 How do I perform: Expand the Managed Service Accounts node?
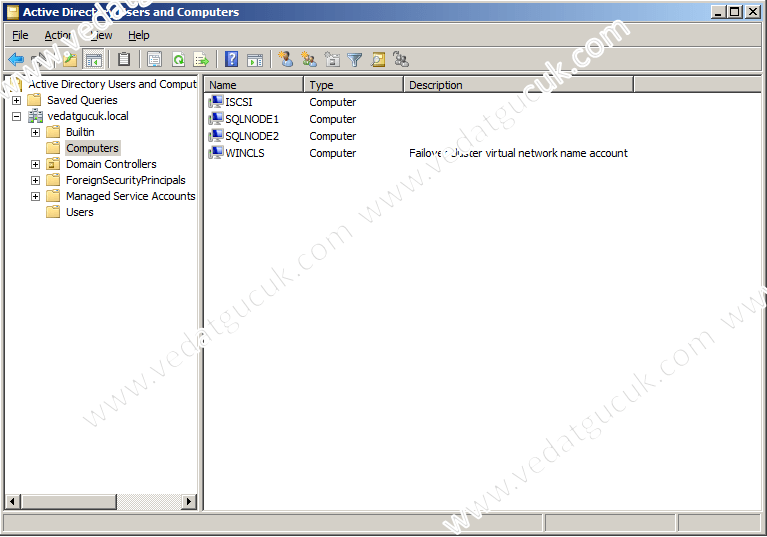[35, 197]
